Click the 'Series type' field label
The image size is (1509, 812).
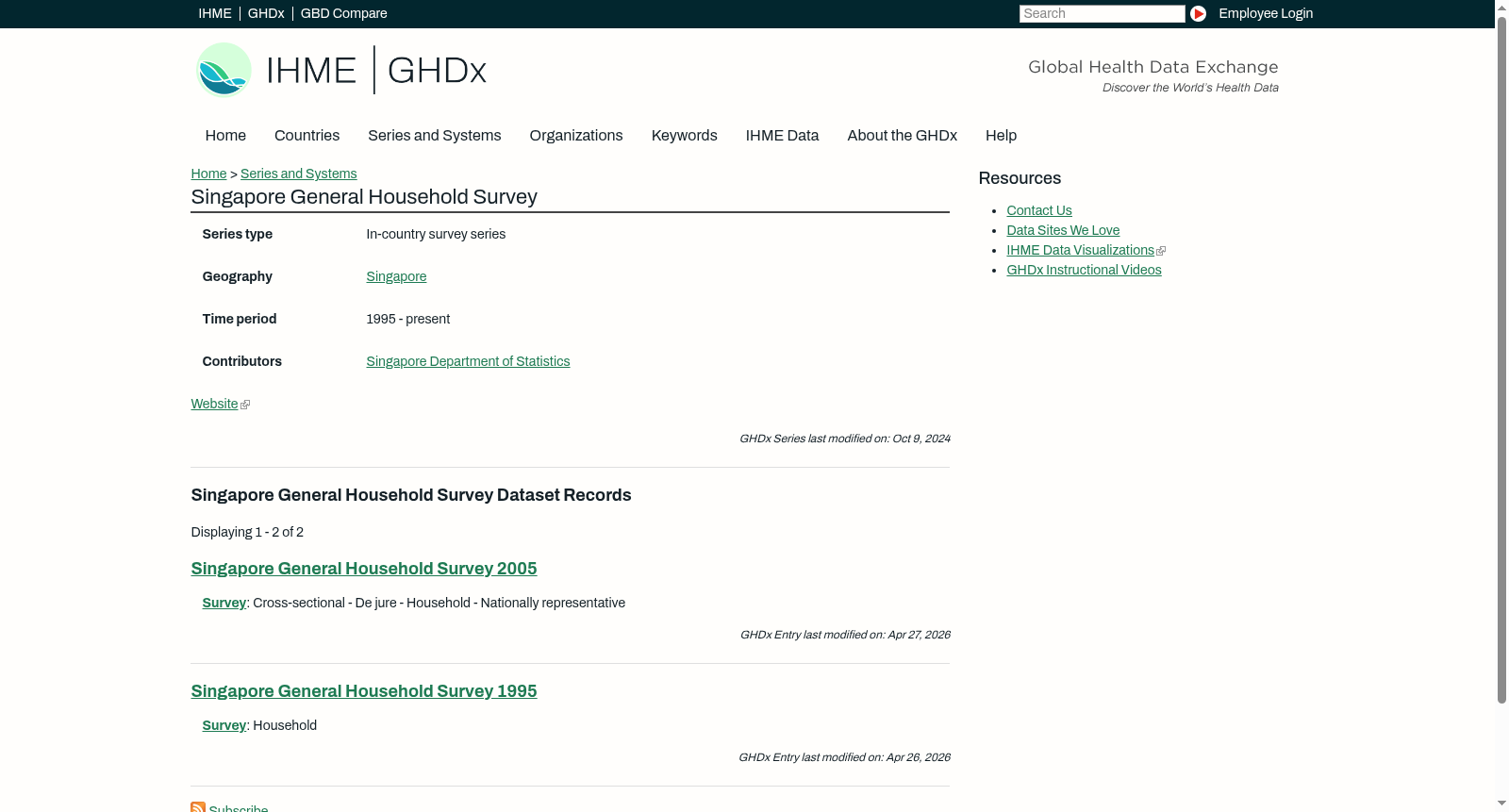pos(237,234)
